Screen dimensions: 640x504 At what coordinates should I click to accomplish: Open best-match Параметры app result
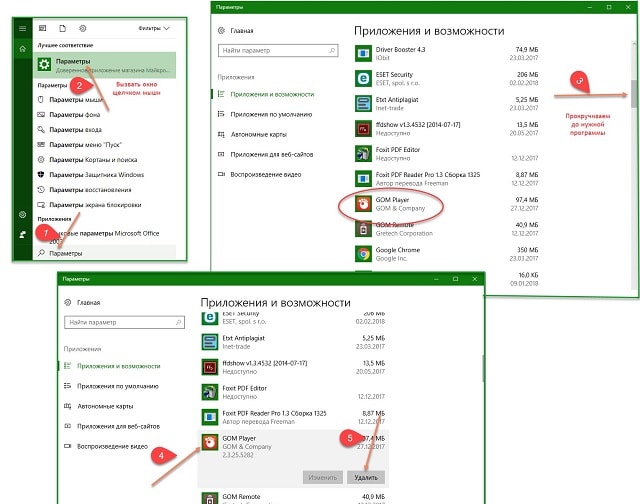tap(105, 65)
